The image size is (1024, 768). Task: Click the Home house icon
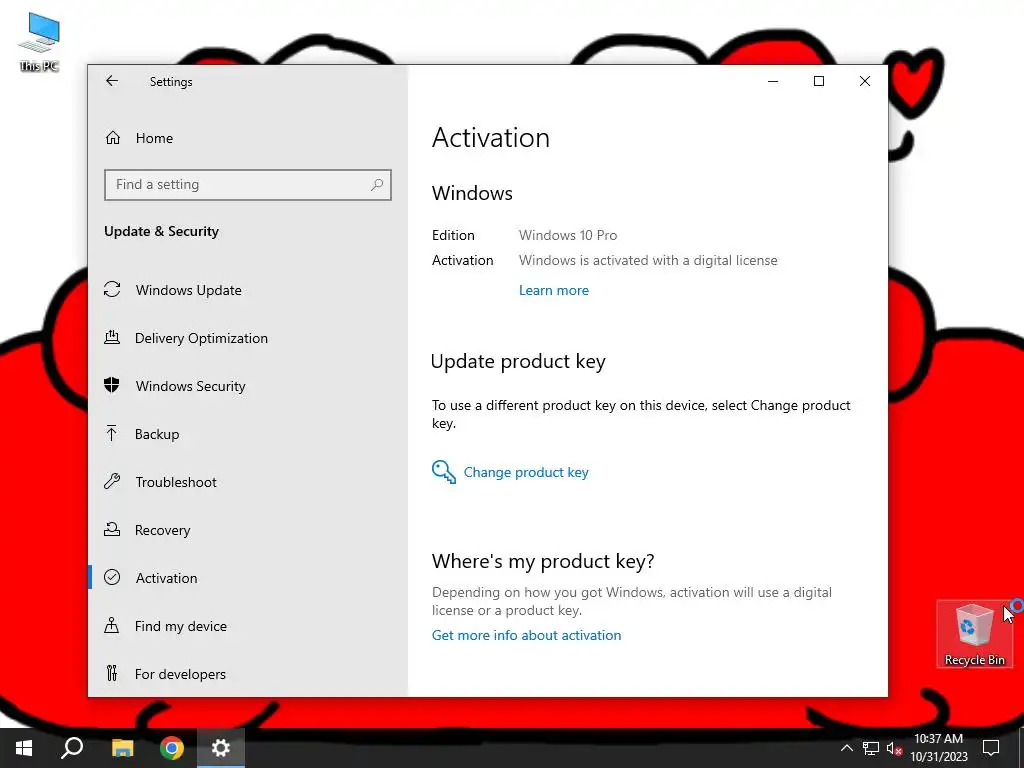[113, 138]
